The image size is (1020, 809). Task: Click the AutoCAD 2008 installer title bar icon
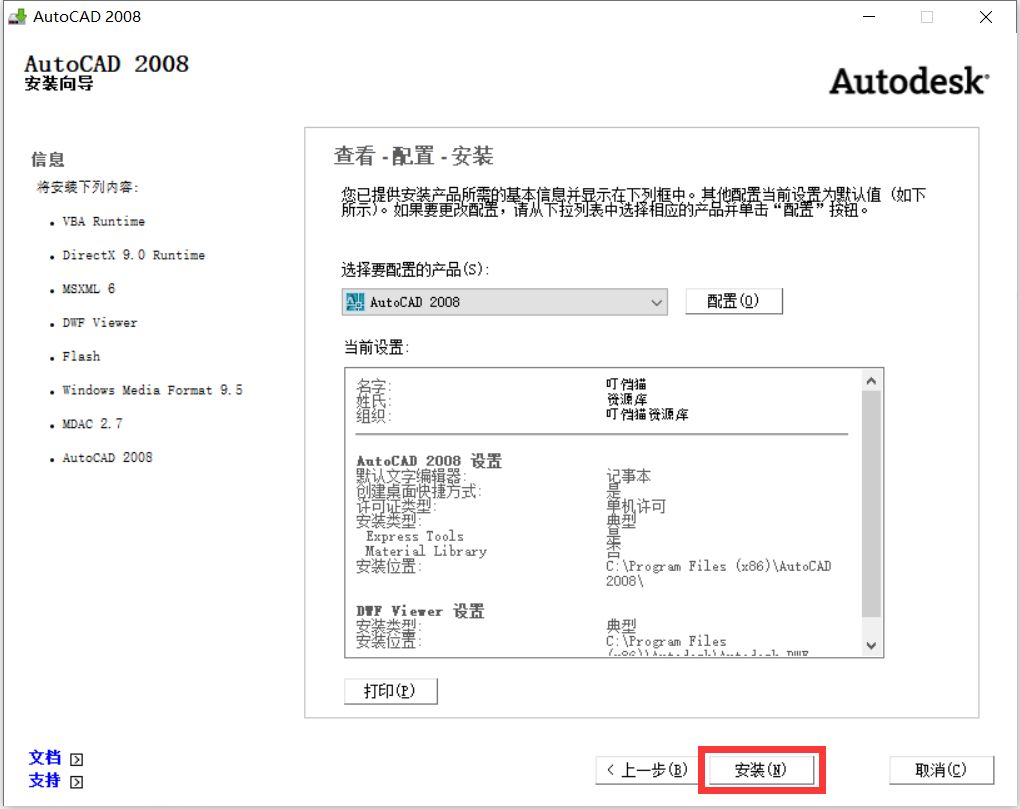click(x=17, y=16)
